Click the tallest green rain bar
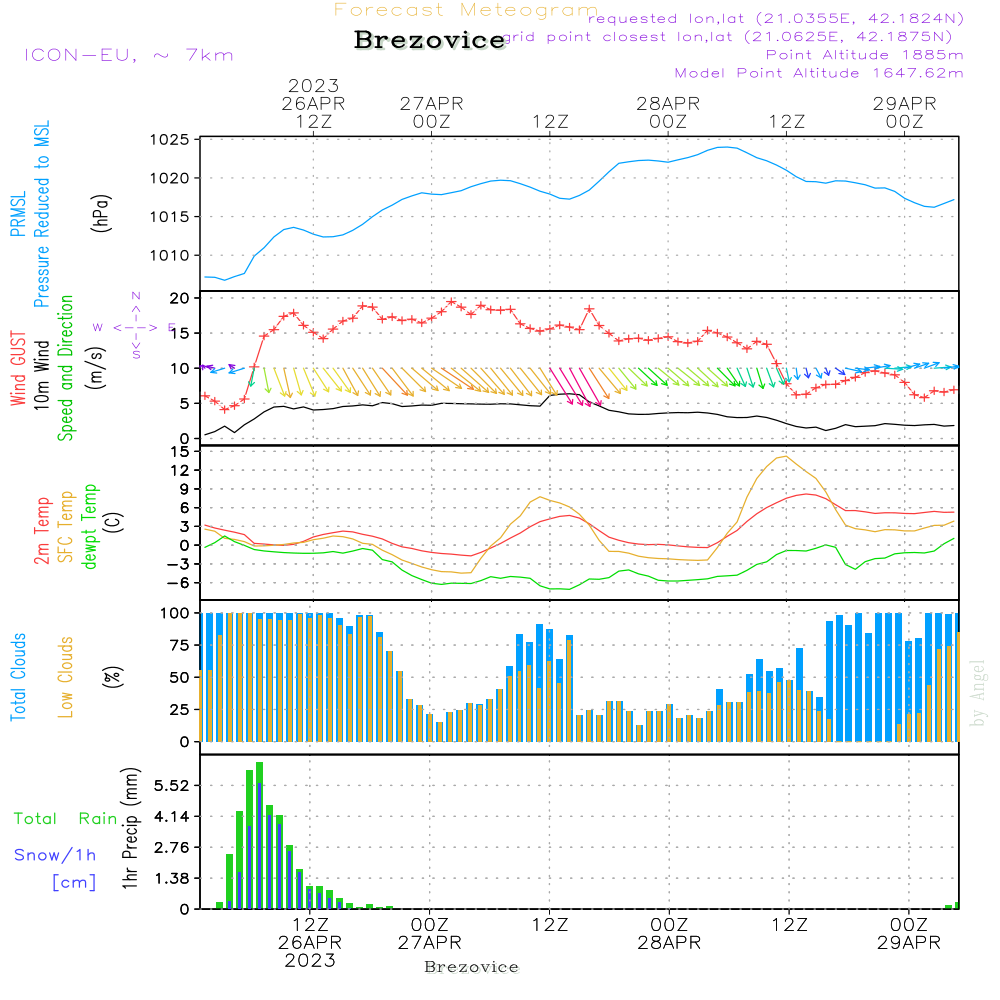Image resolution: width=1000 pixels, height=1000 pixels. (260, 835)
